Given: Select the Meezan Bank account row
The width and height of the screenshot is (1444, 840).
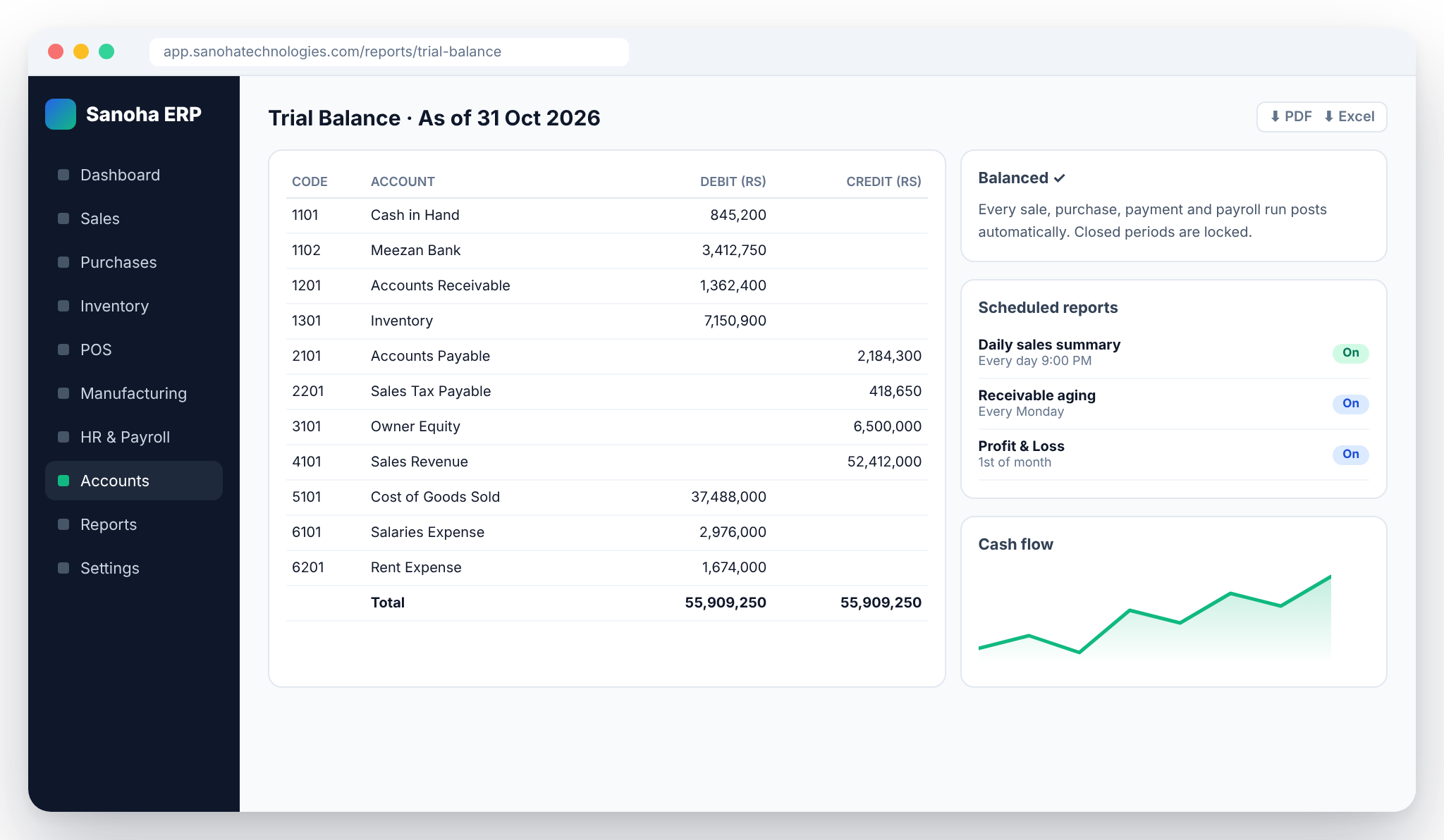Looking at the screenshot, I should pos(606,251).
